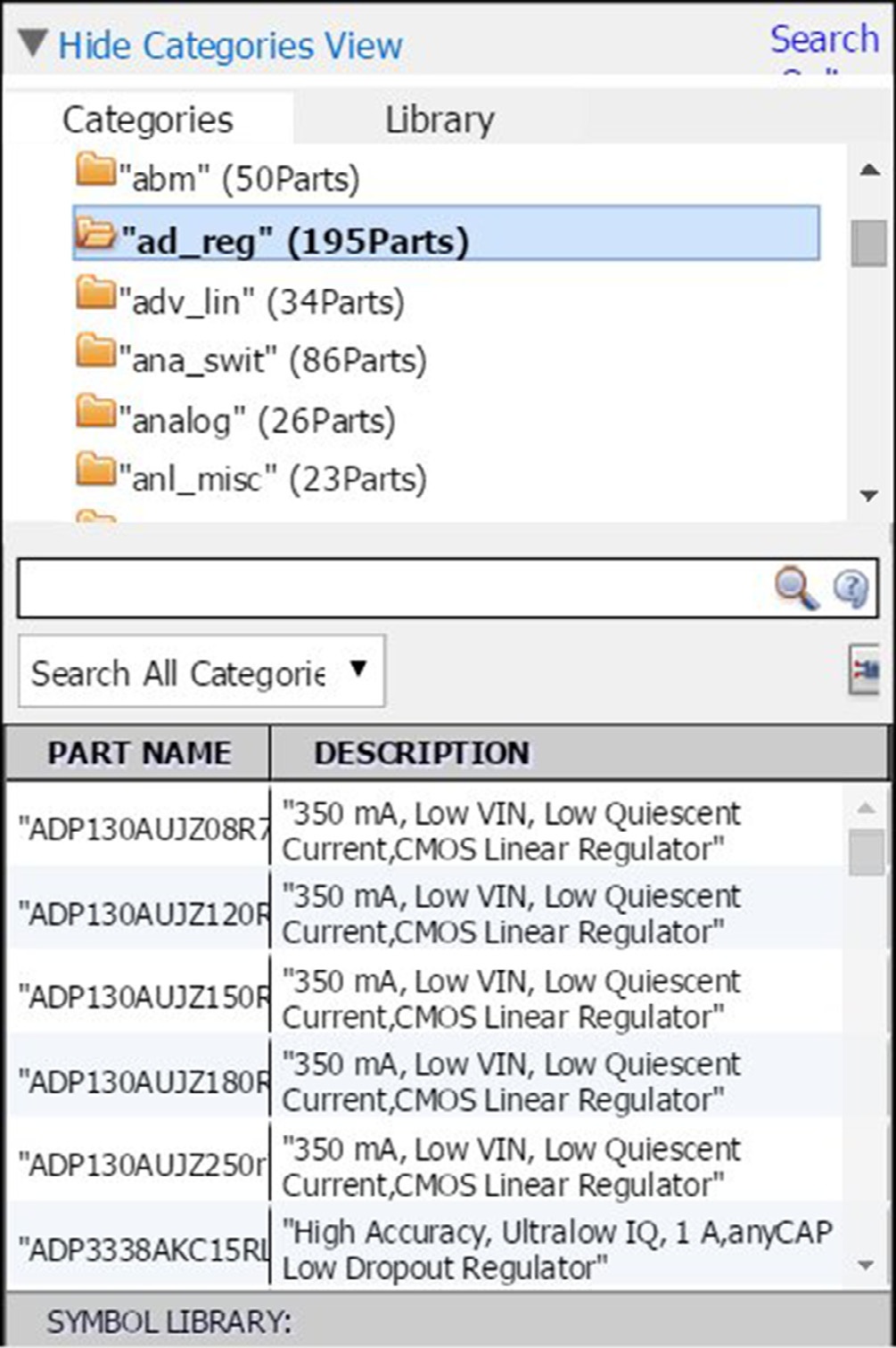Screen dimensions: 896x1348
Task: Select "analog" (26Parts) category
Action: pos(257,420)
